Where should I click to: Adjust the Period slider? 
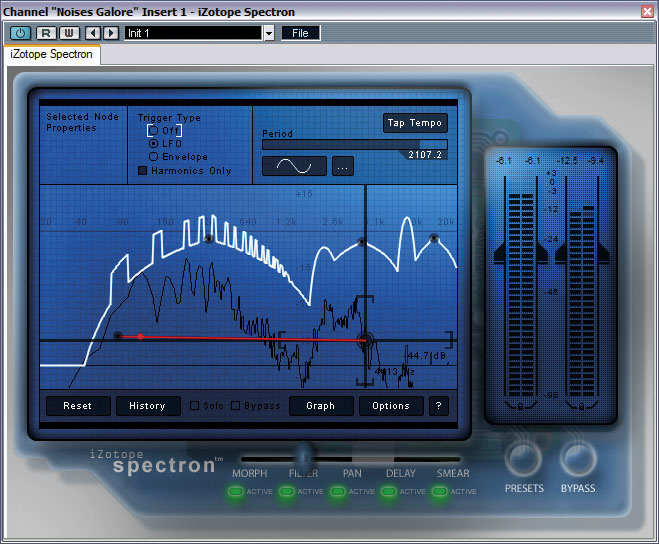354,145
